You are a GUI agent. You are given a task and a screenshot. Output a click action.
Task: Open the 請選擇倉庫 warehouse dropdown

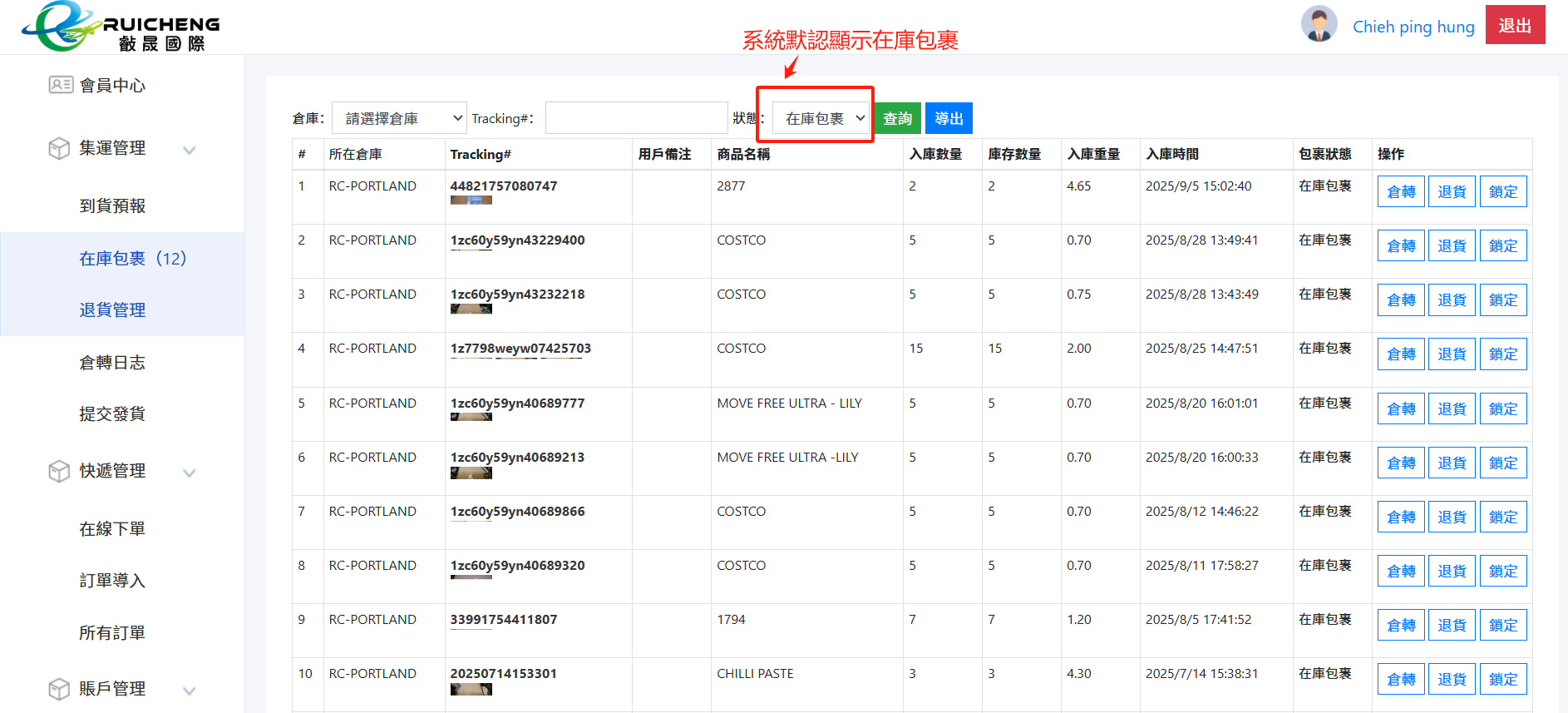pyautogui.click(x=400, y=118)
